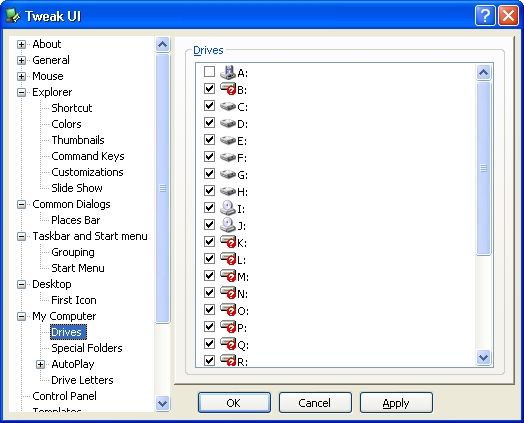Disable the M: drive checkbox

[209, 275]
